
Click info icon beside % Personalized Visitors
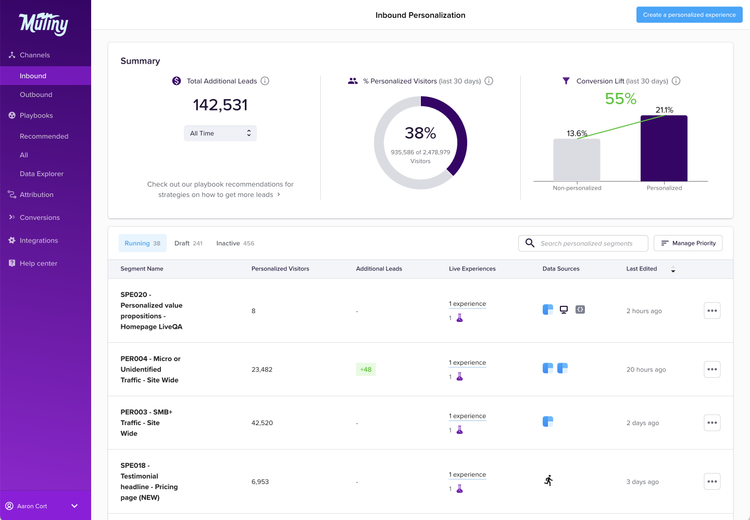coord(488,81)
